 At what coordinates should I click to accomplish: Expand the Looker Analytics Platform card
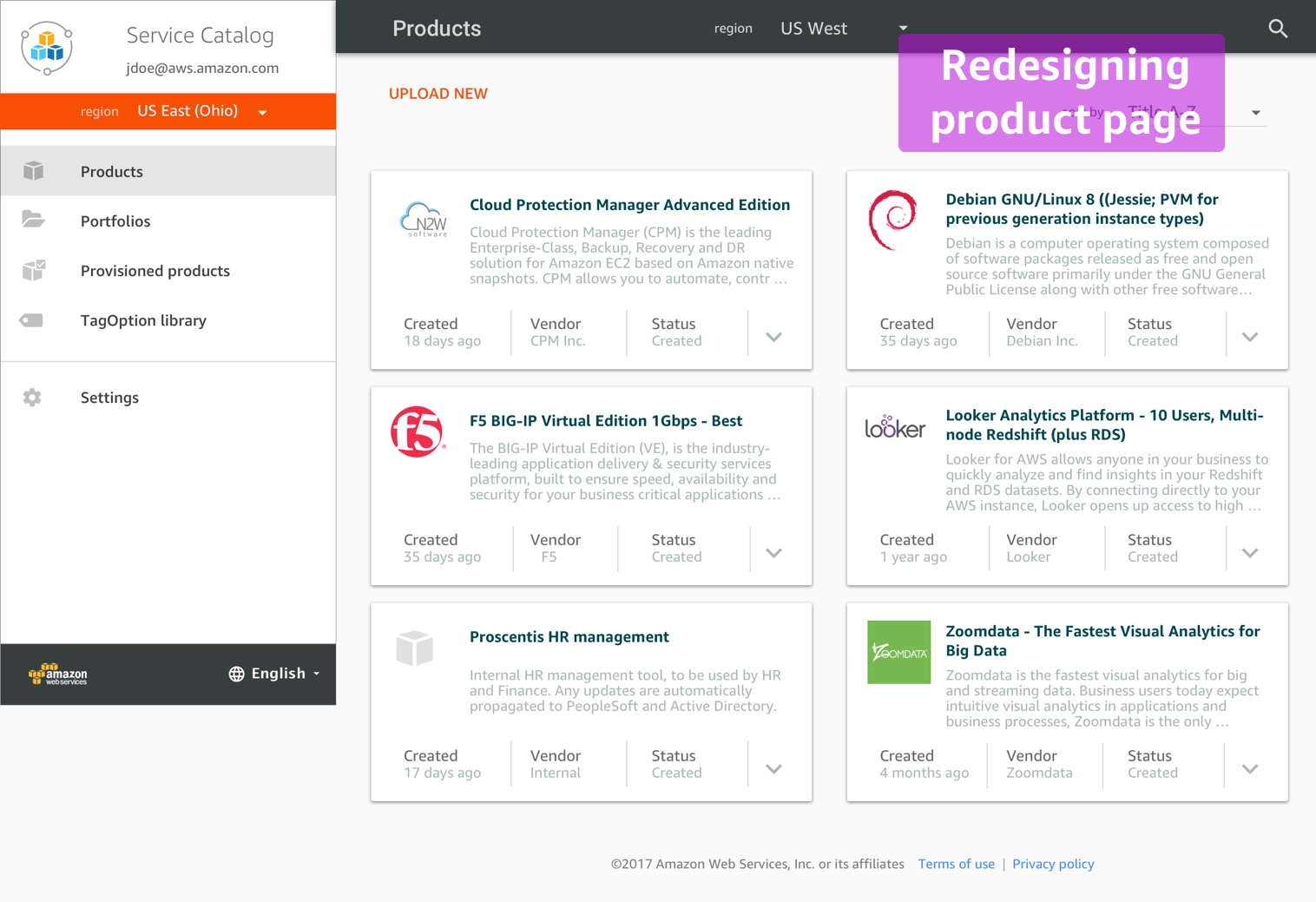(1250, 553)
